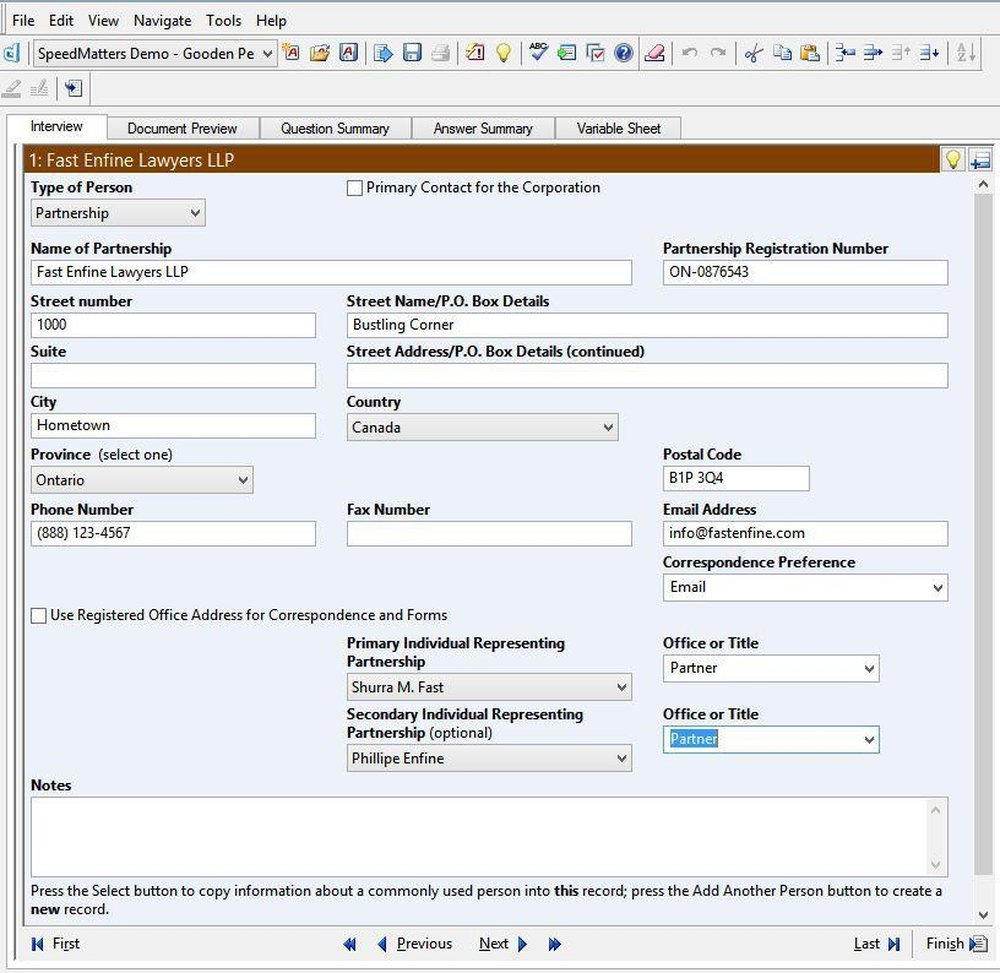
Task: Click the scissors Cut icon
Action: coord(753,53)
